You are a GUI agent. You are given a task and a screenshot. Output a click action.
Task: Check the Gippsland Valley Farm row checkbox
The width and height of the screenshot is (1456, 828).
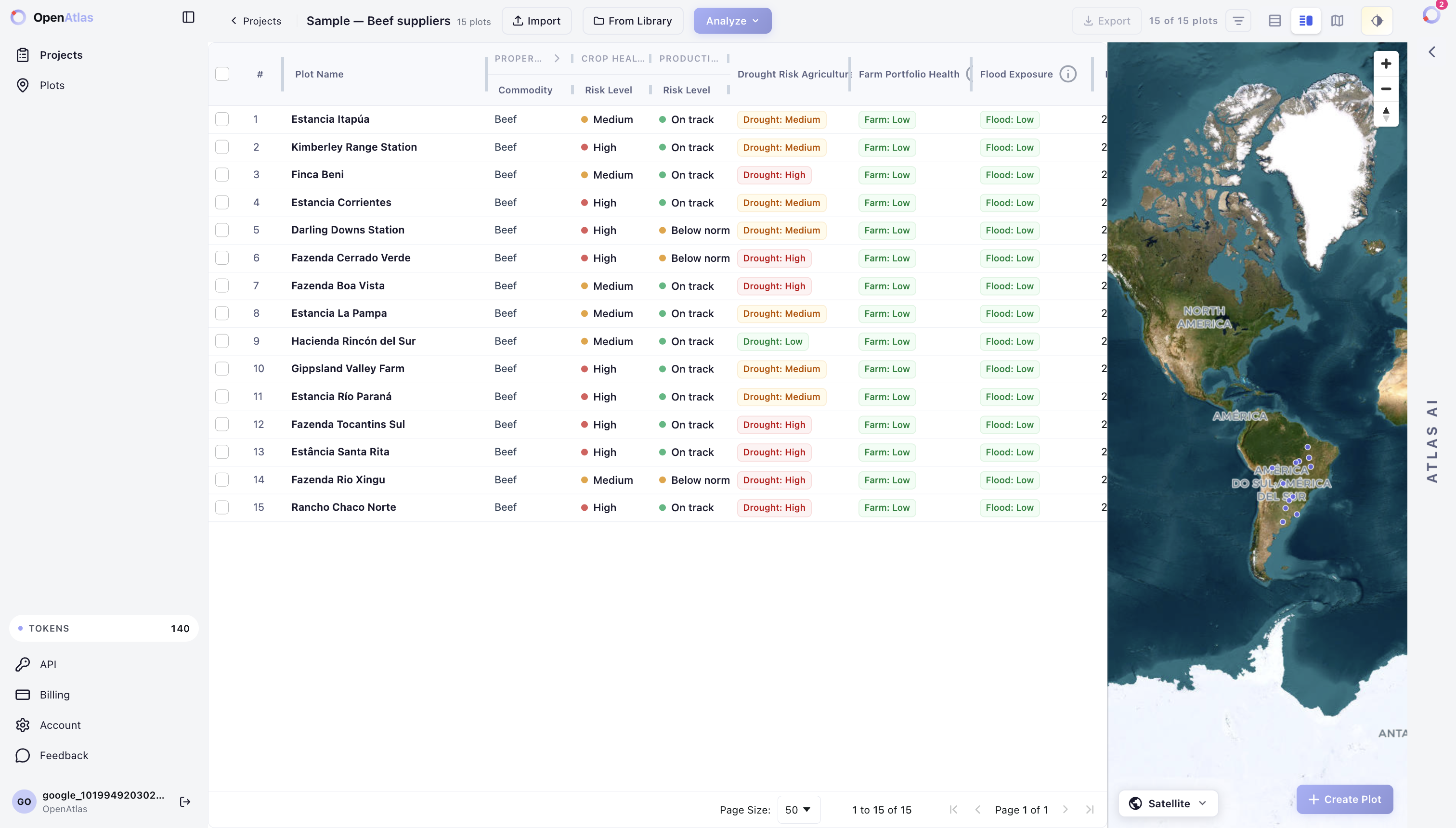222,368
